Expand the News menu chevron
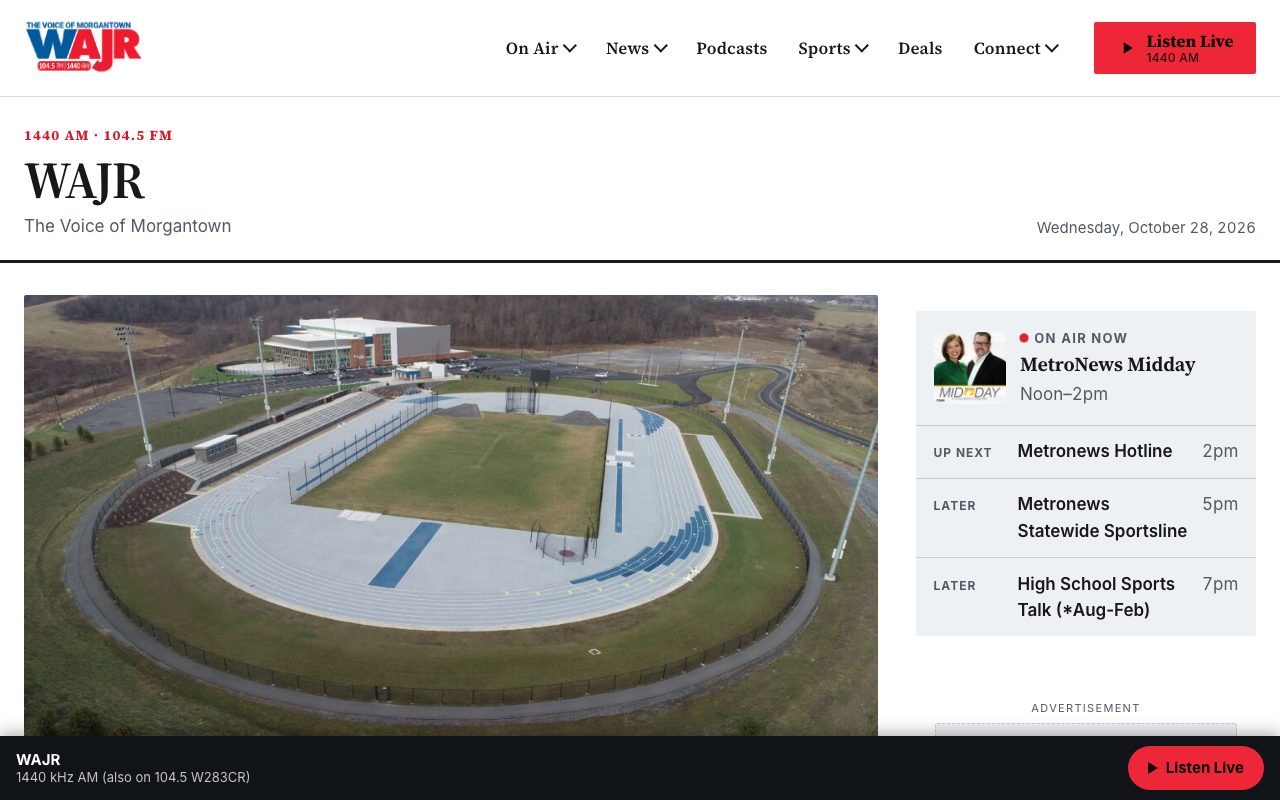 [x=661, y=48]
